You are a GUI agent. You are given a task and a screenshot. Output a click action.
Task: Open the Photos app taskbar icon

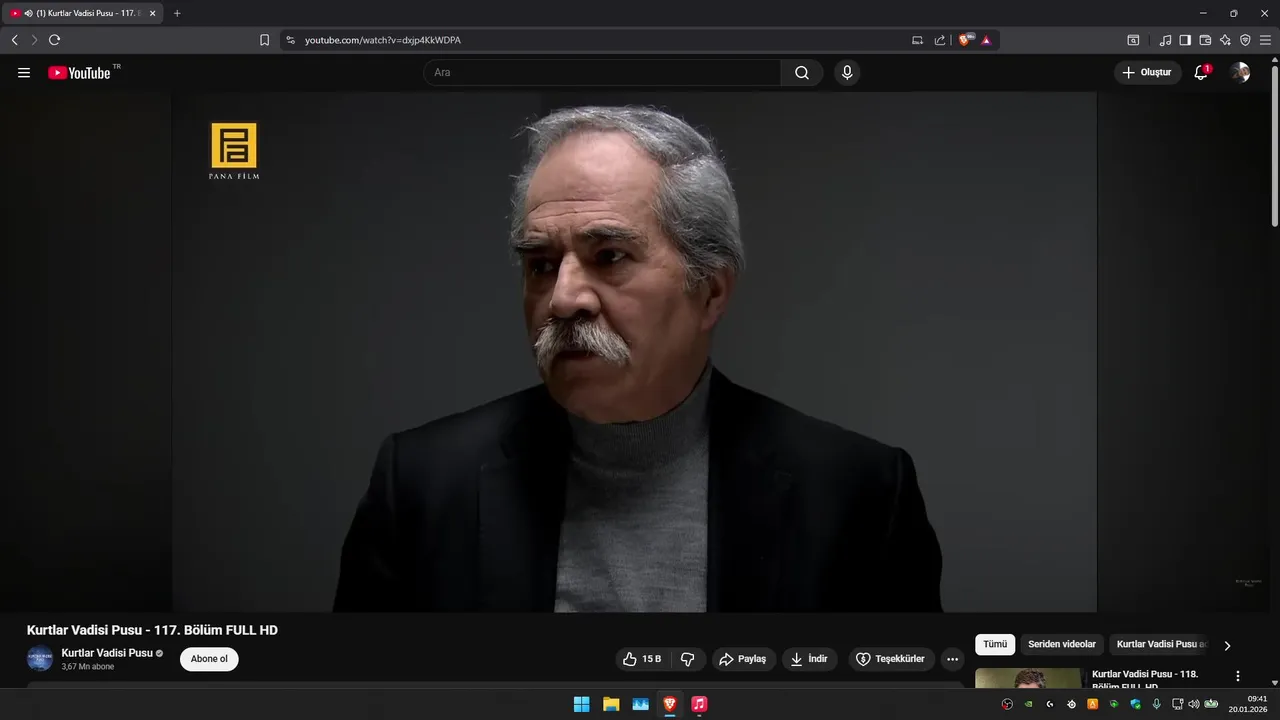coord(640,704)
